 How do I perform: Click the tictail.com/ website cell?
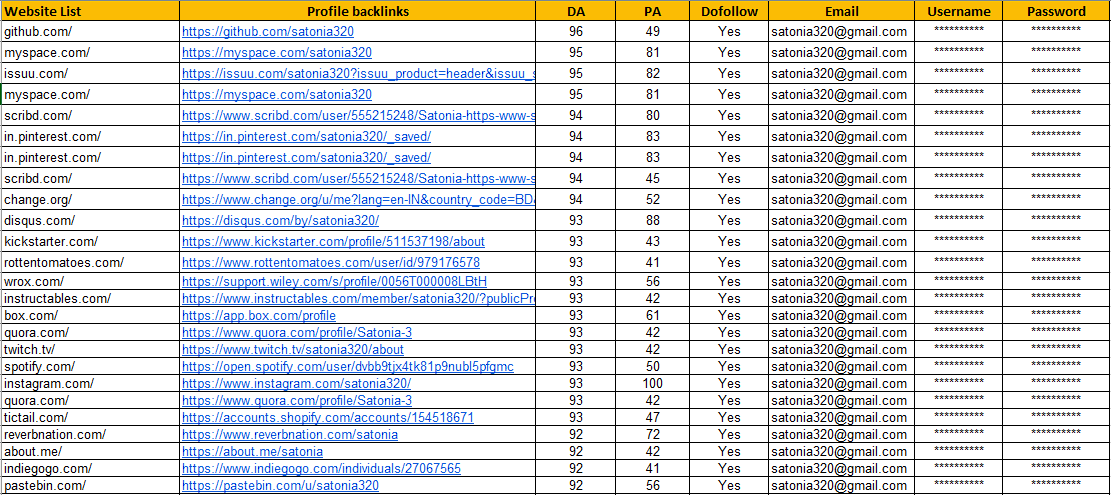point(90,418)
